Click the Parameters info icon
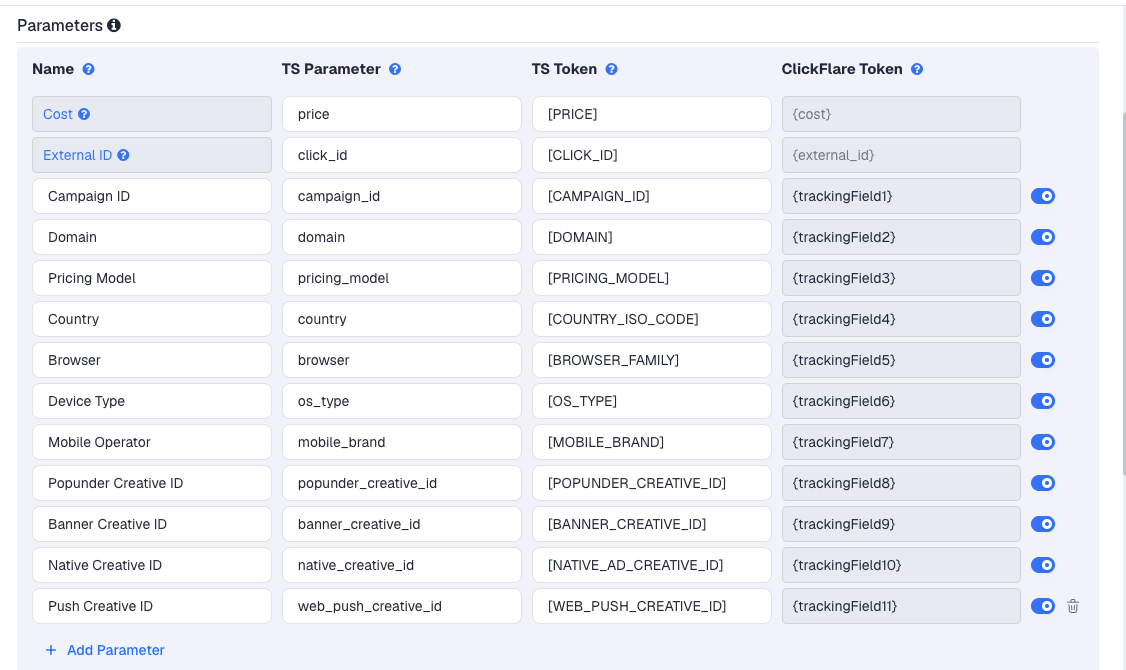 point(113,25)
